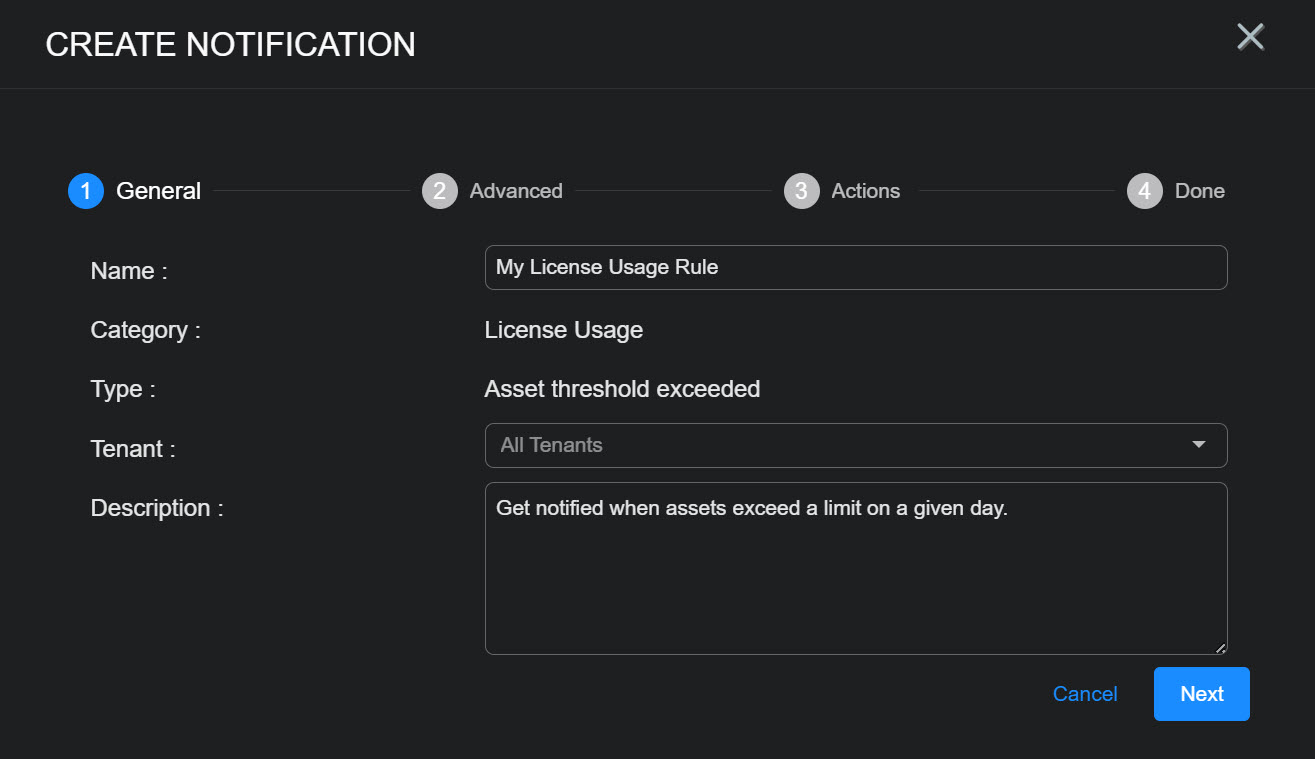Image resolution: width=1315 pixels, height=759 pixels.
Task: Click the step 3 circle icon
Action: 801,191
